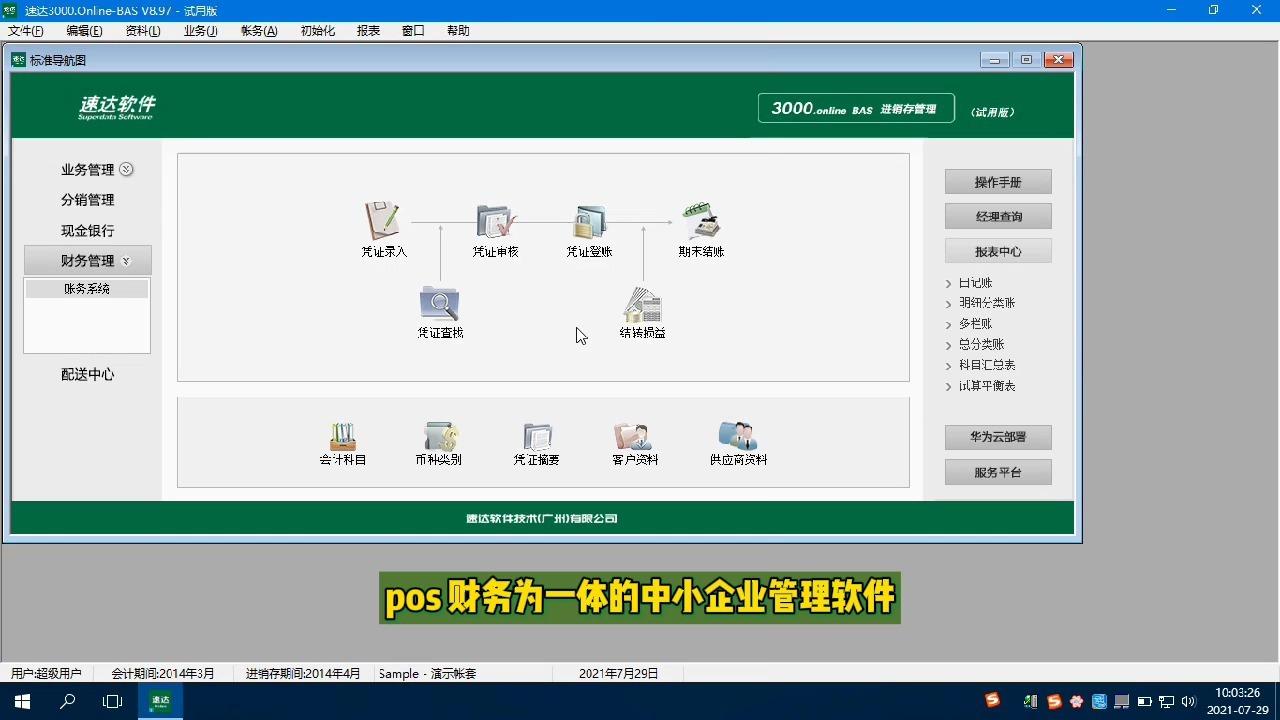Open Windows Start menu
The height and width of the screenshot is (720, 1280).
[x=22, y=701]
